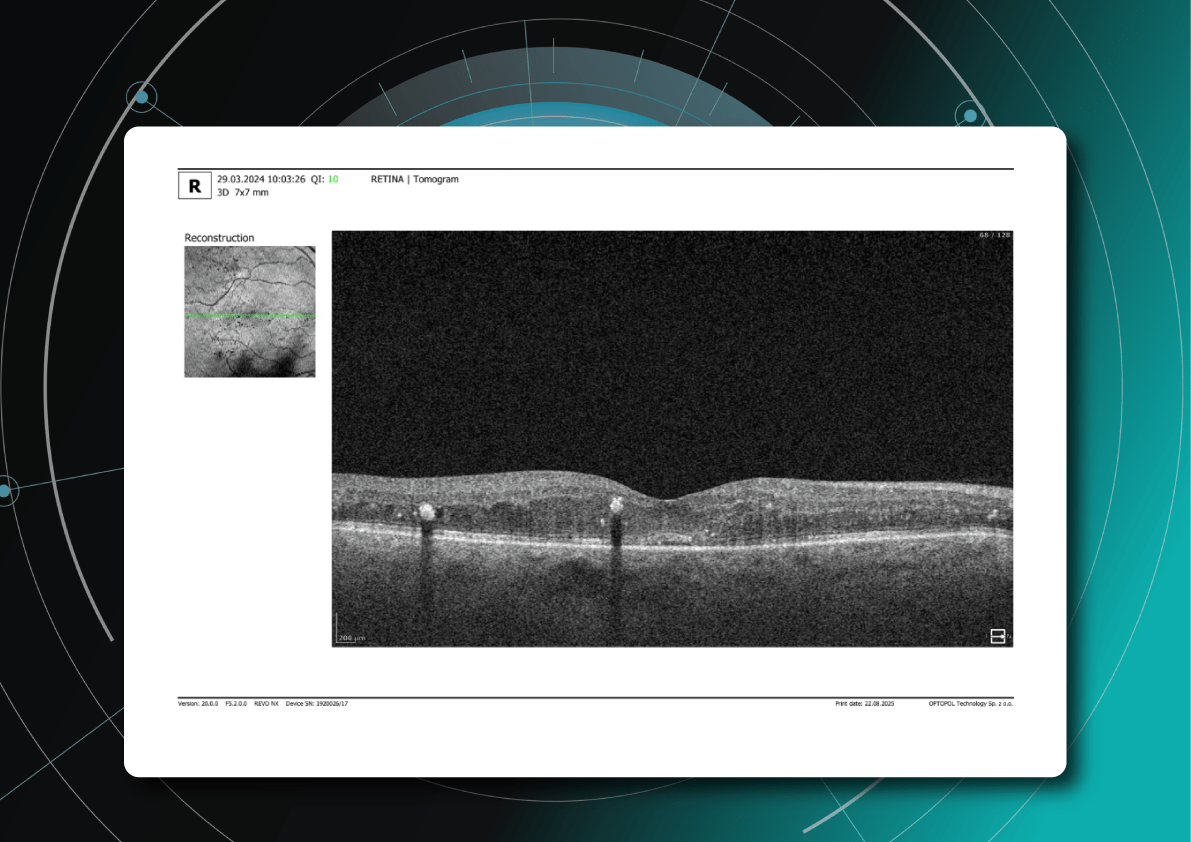Image resolution: width=1191 pixels, height=842 pixels.
Task: Click the left hyperreflective deposit in tomogram
Action: pyautogui.click(x=427, y=513)
